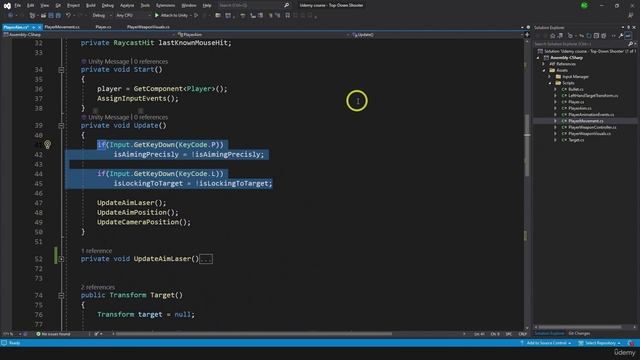Click '2 references' CodeLens above Target()
640x360 pixels.
[x=98, y=287]
